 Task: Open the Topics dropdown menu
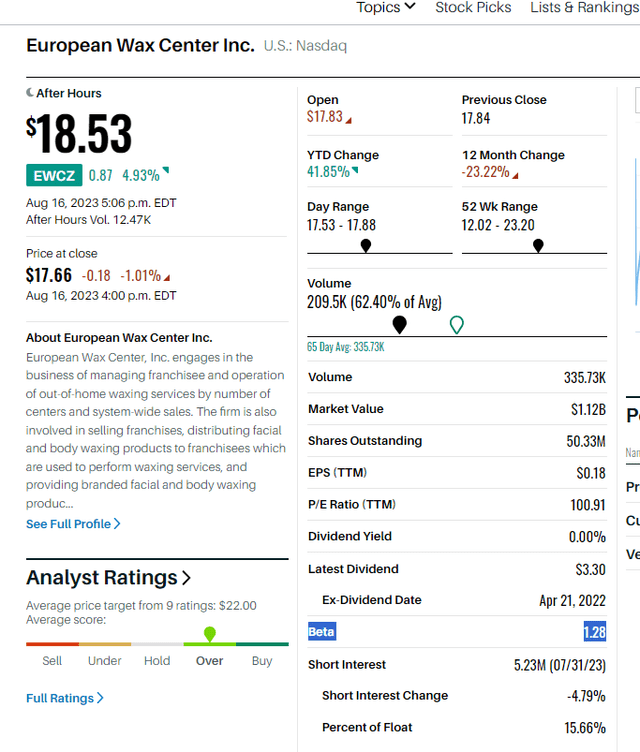click(386, 7)
